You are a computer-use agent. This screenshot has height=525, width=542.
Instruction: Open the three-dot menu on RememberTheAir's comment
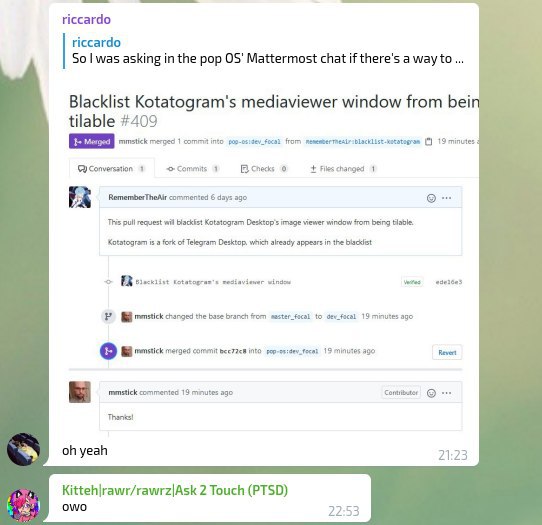click(x=446, y=198)
